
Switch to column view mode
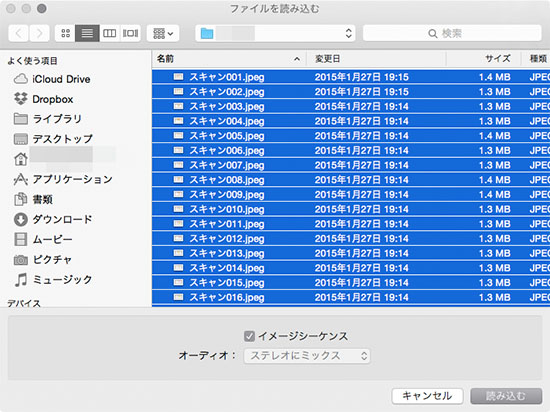pos(109,33)
